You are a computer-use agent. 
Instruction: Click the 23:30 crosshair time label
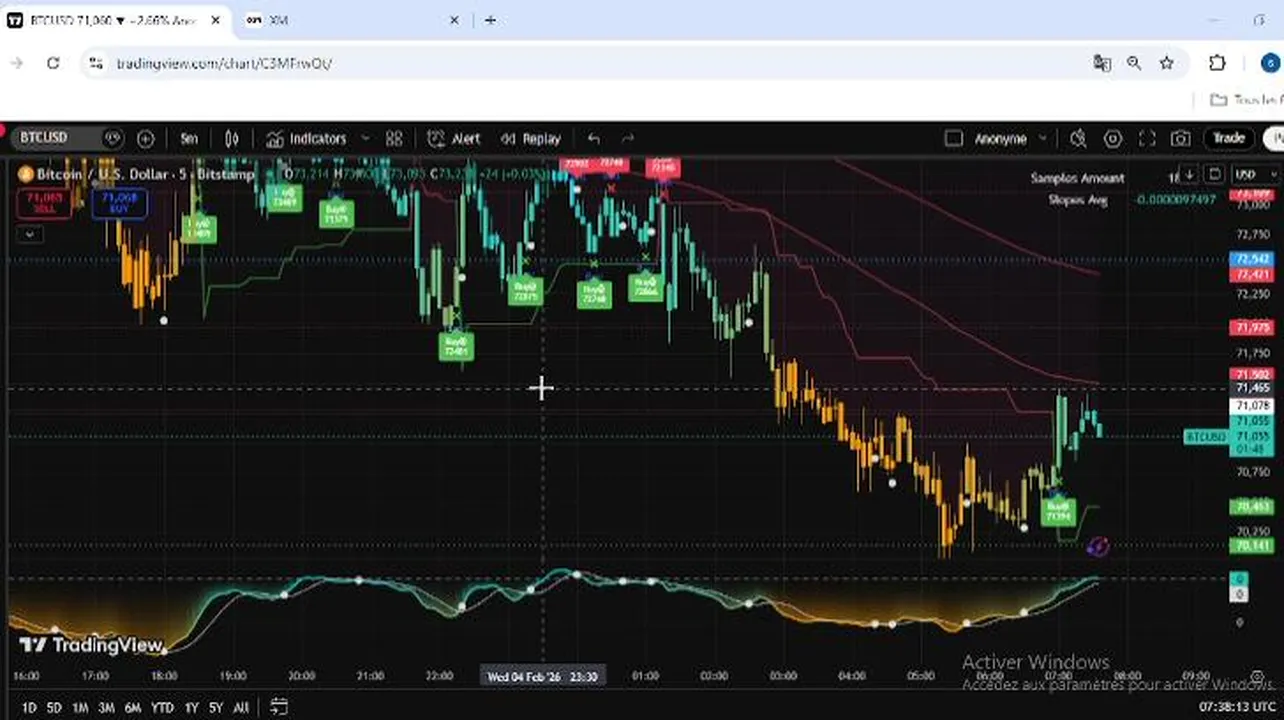[542, 677]
